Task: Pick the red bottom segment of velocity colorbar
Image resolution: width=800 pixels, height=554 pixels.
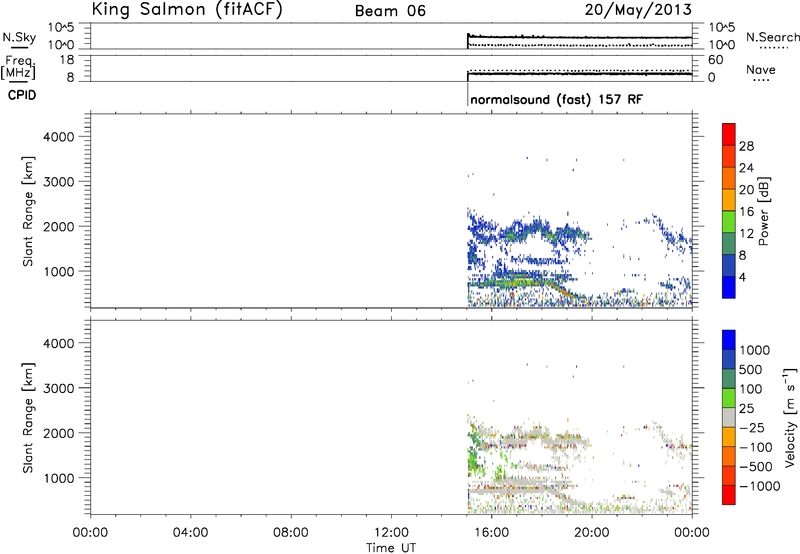Action: tap(729, 495)
